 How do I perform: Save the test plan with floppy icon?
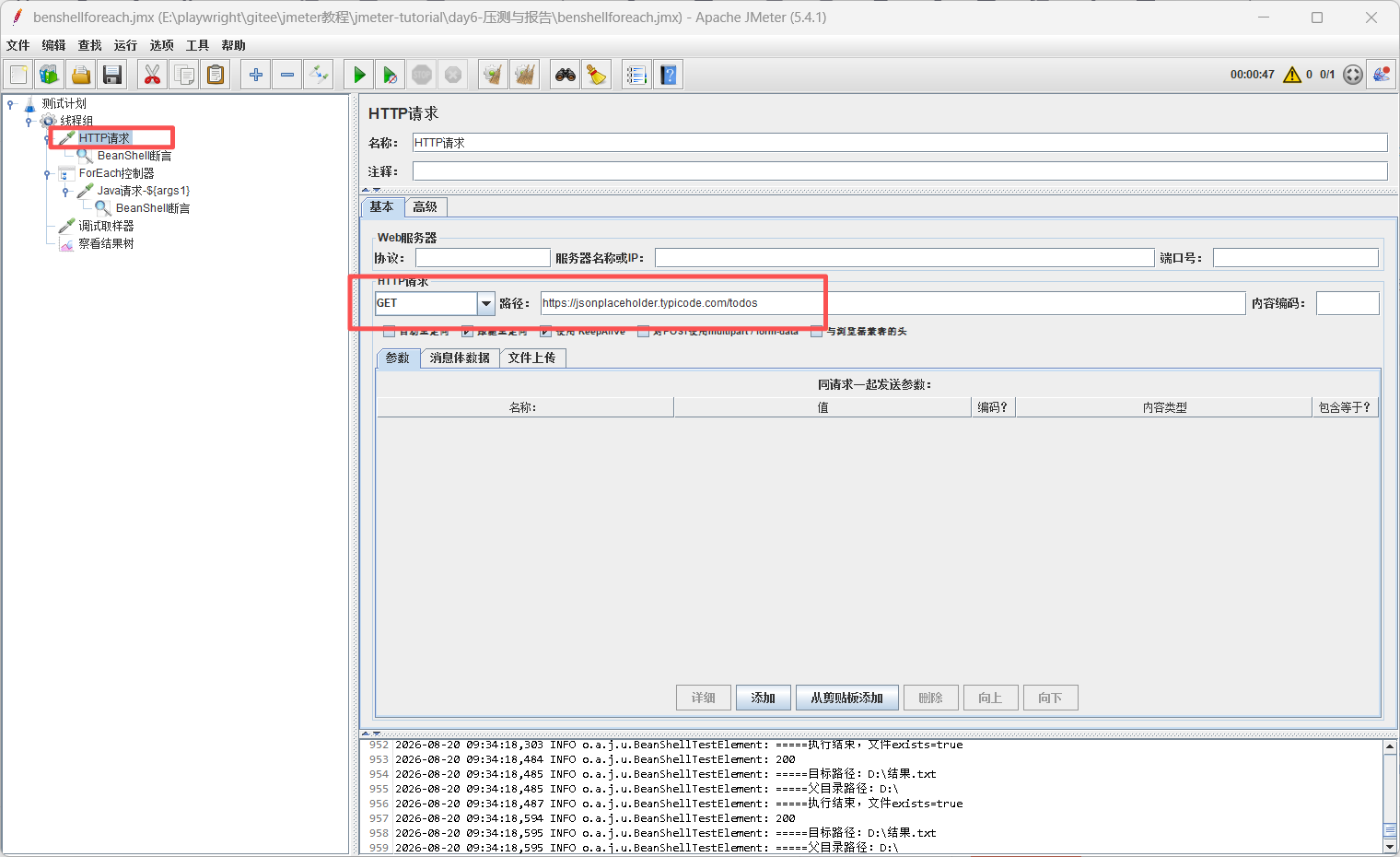tap(112, 75)
